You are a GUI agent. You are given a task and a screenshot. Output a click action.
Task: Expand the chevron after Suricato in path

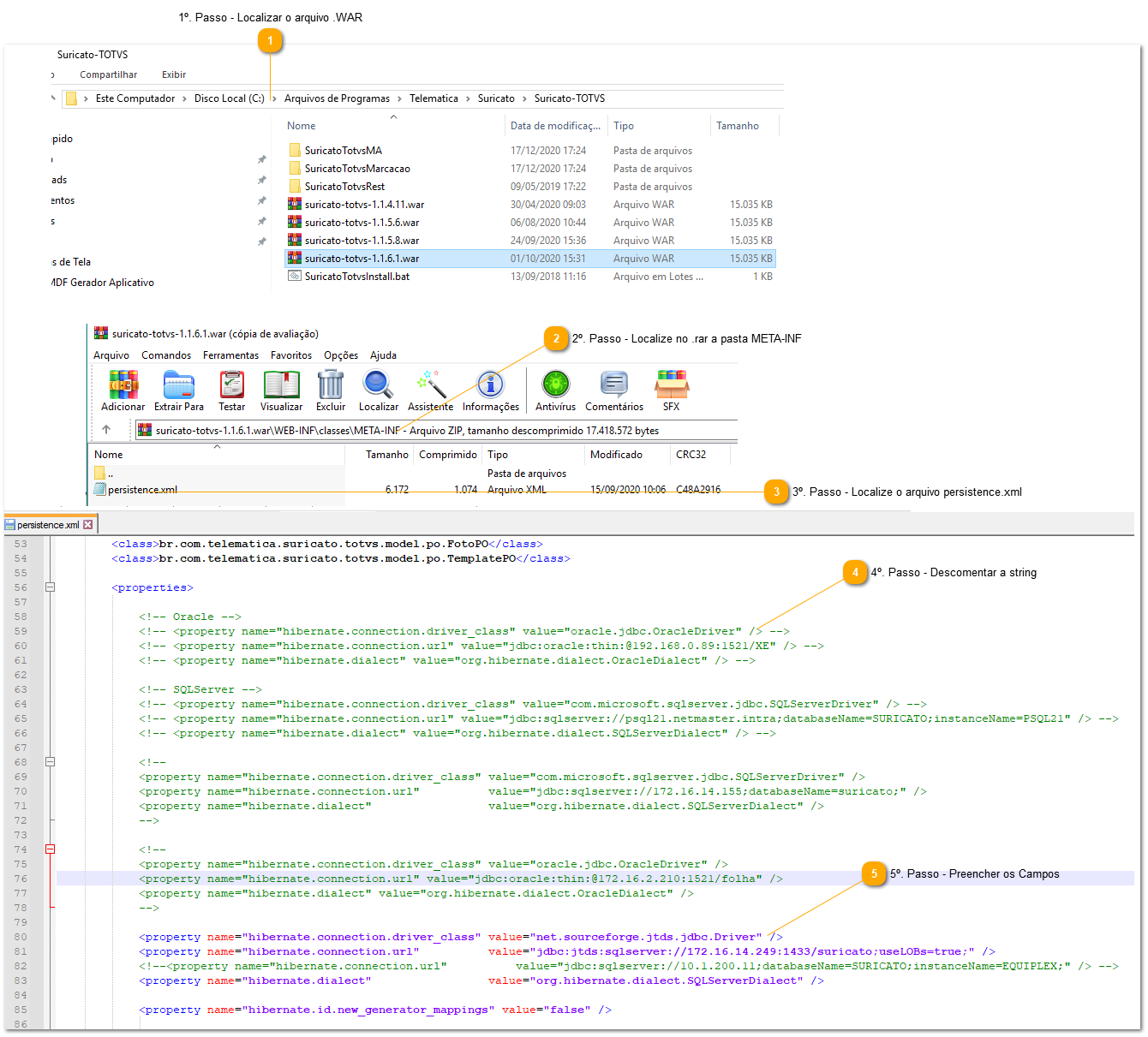524,98
